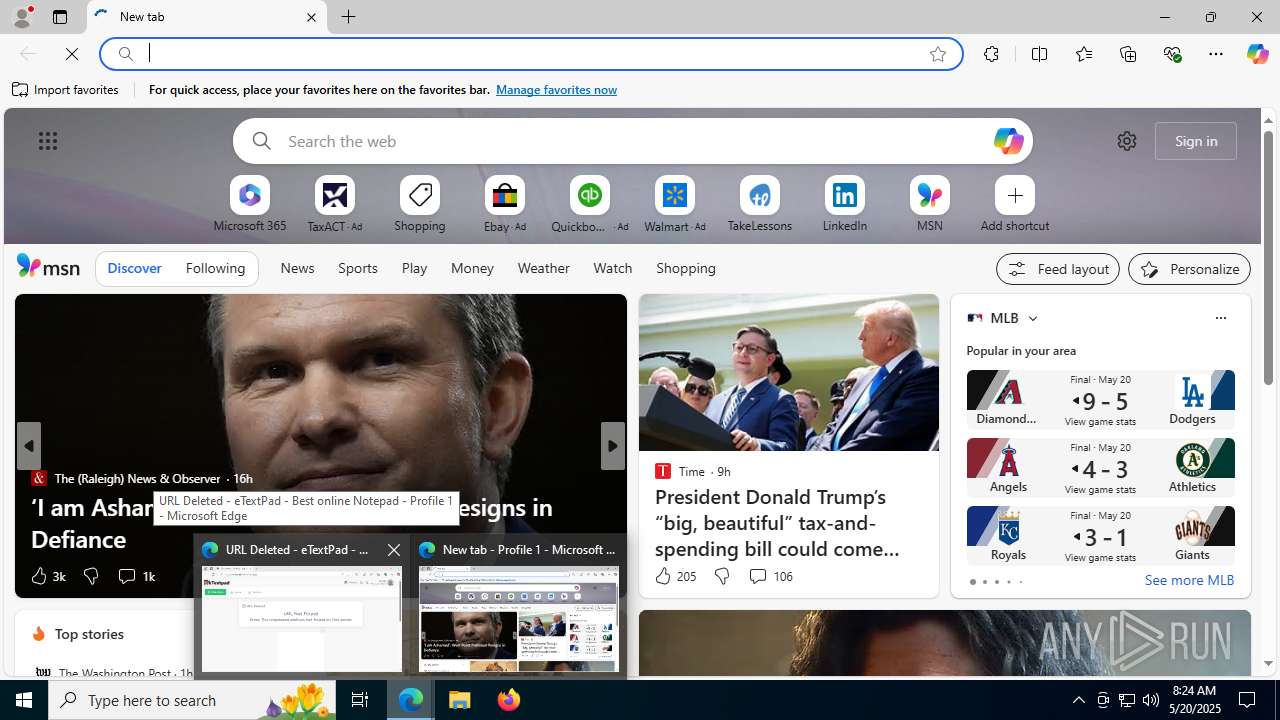
Task: Open the Shopping category in MSN nav
Action: click(686, 268)
